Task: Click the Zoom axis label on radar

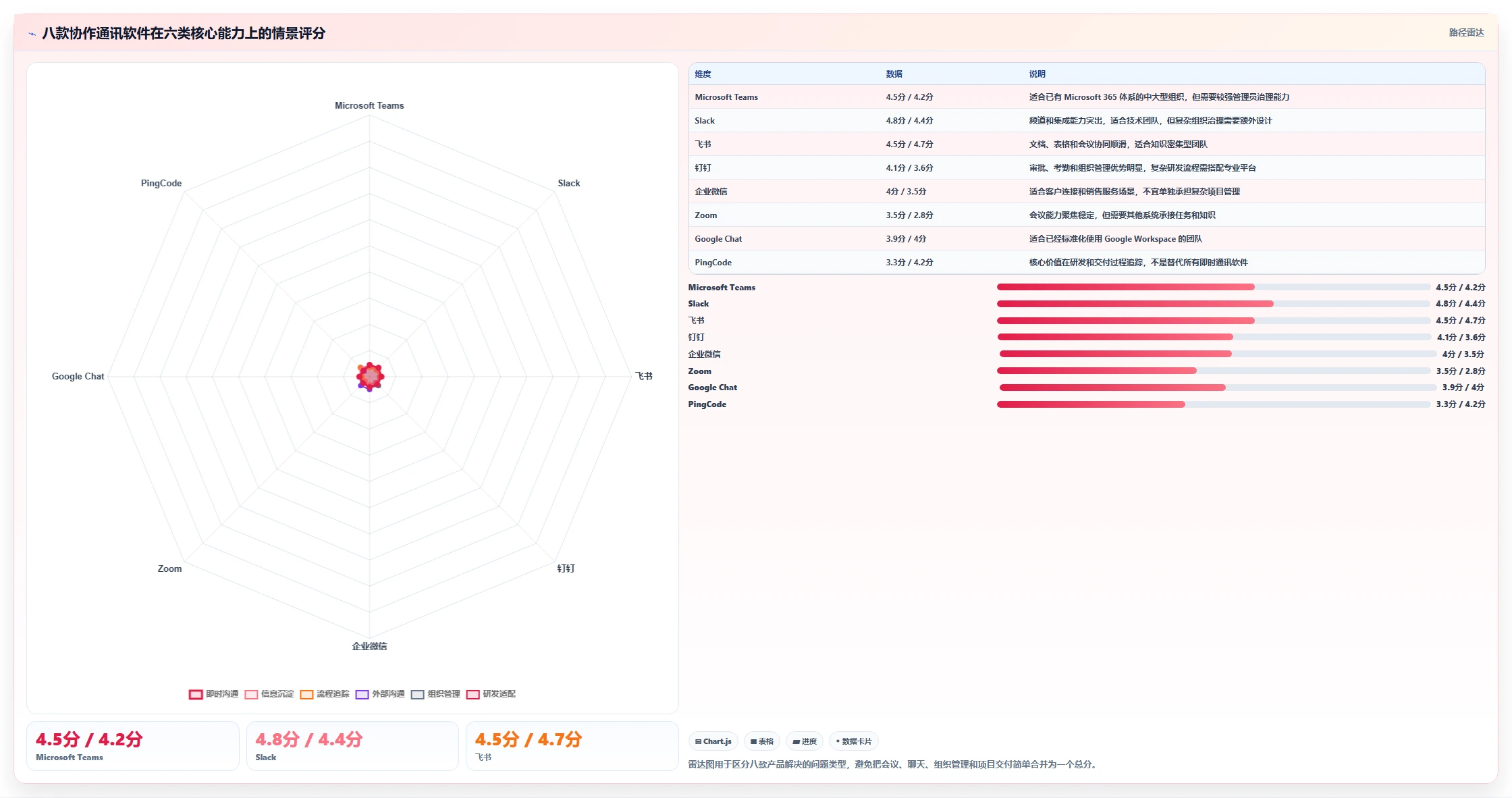Action: pos(169,568)
